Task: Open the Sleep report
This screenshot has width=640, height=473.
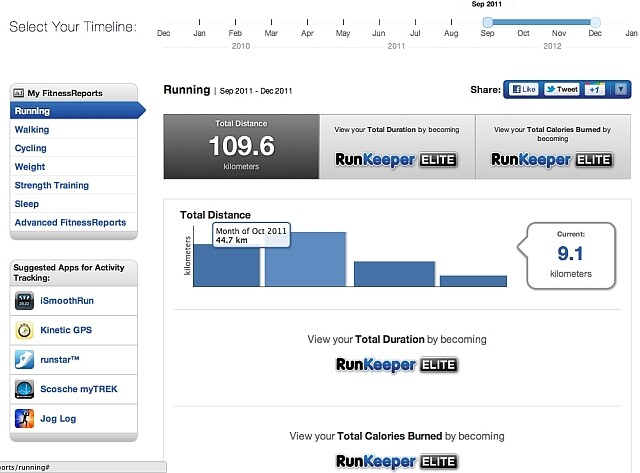Action: click(x=27, y=204)
